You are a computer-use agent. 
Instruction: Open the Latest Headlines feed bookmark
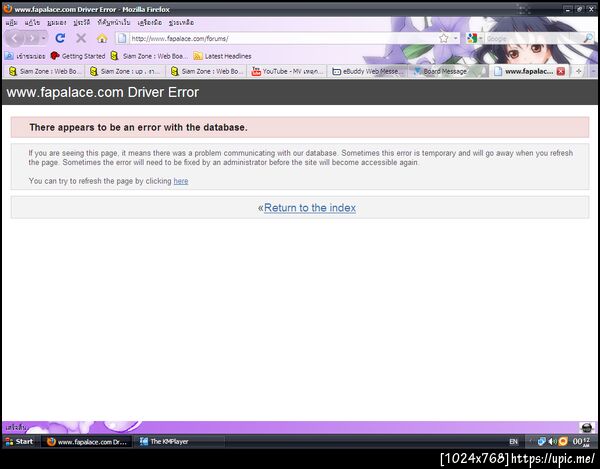click(222, 56)
